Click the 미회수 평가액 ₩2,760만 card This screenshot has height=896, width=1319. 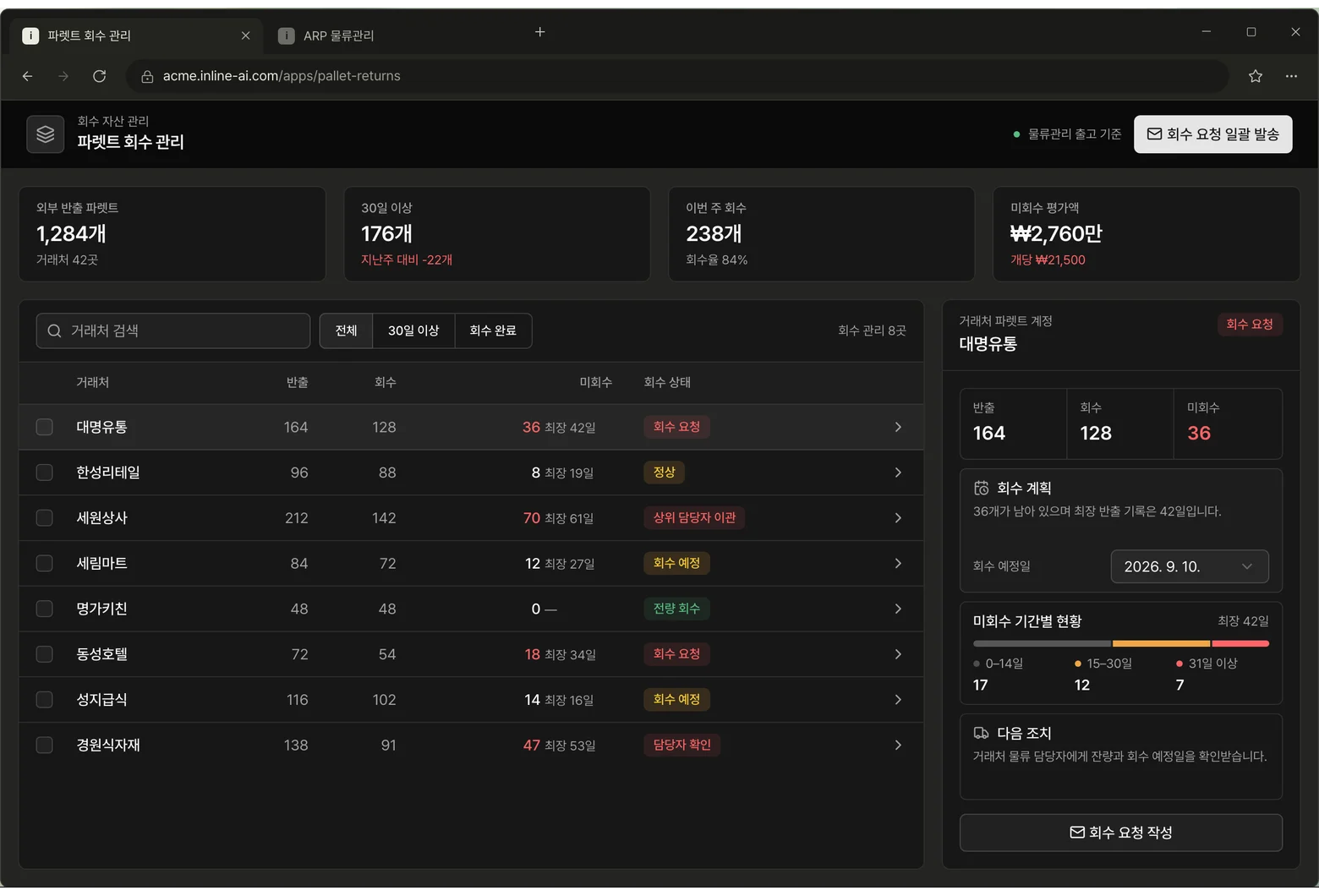[x=1146, y=234]
